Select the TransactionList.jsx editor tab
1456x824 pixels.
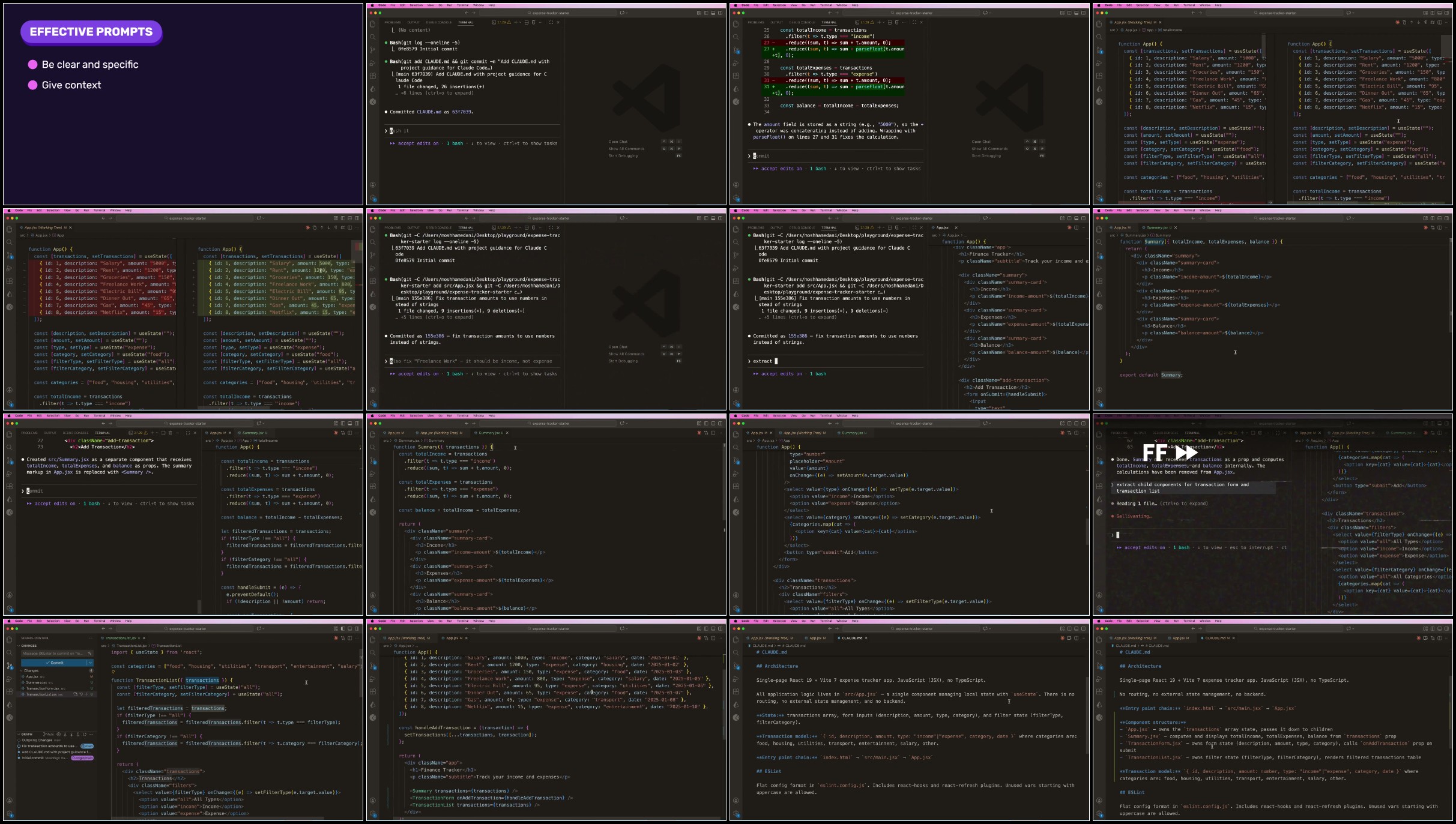point(122,638)
